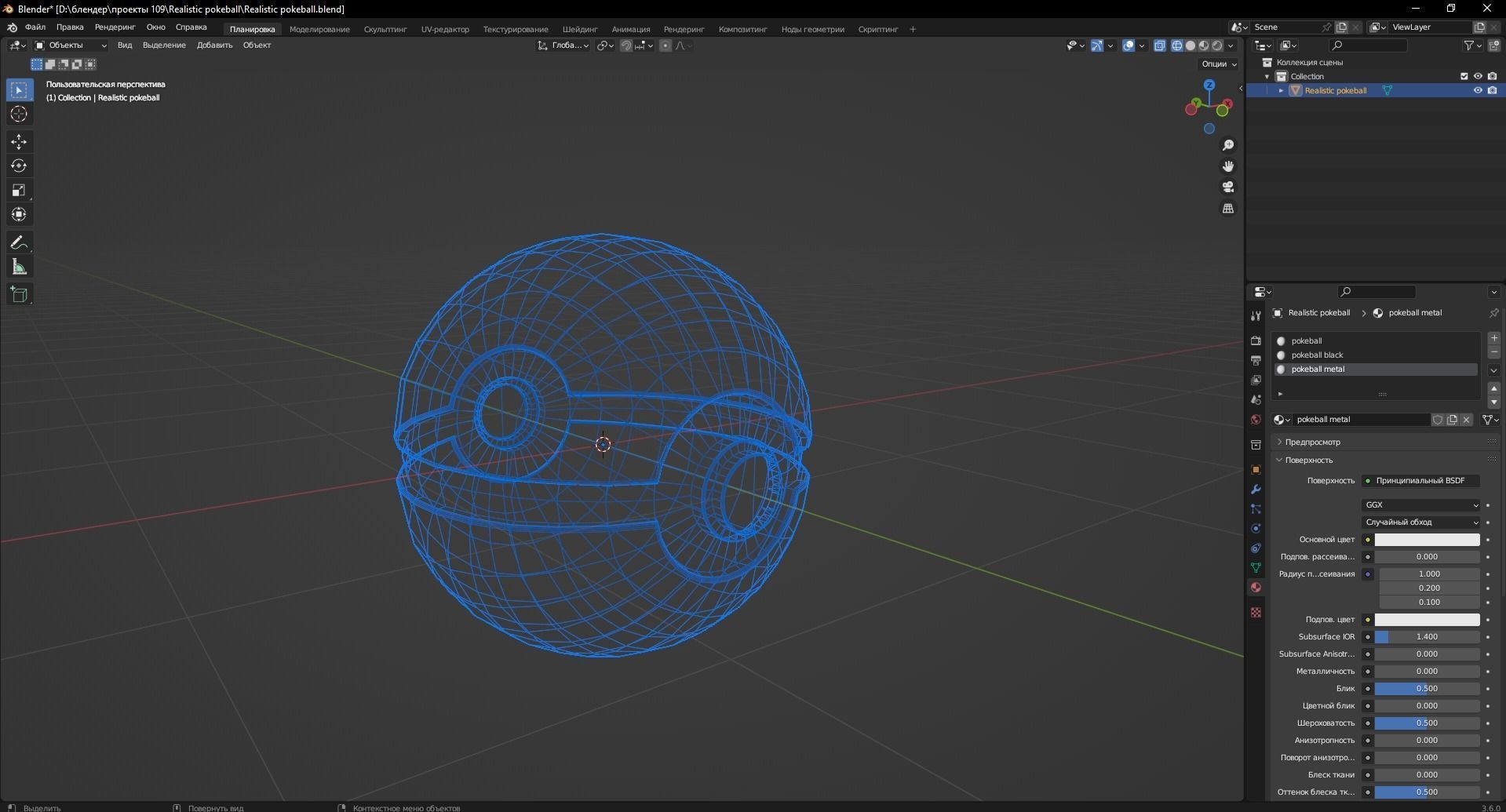Toggle Collection exclude checkbox in outliner

[x=1464, y=76]
